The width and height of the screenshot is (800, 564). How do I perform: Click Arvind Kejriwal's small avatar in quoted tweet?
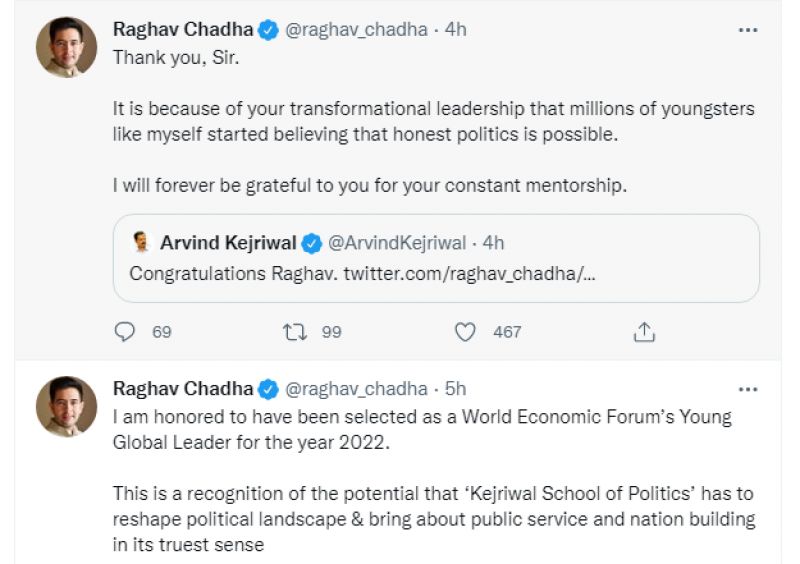point(142,243)
